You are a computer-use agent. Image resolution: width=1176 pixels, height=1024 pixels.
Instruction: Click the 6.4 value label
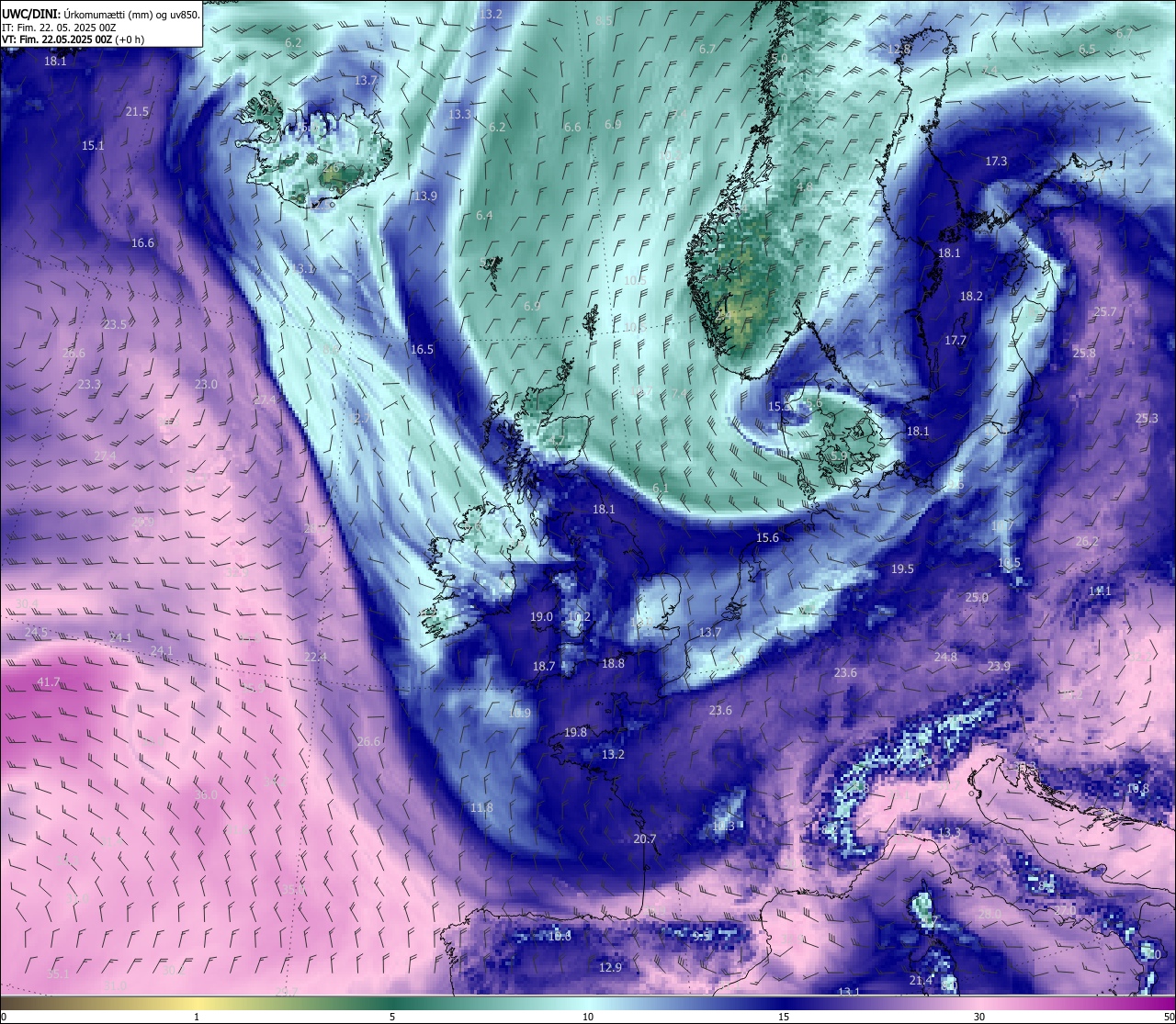point(484,215)
